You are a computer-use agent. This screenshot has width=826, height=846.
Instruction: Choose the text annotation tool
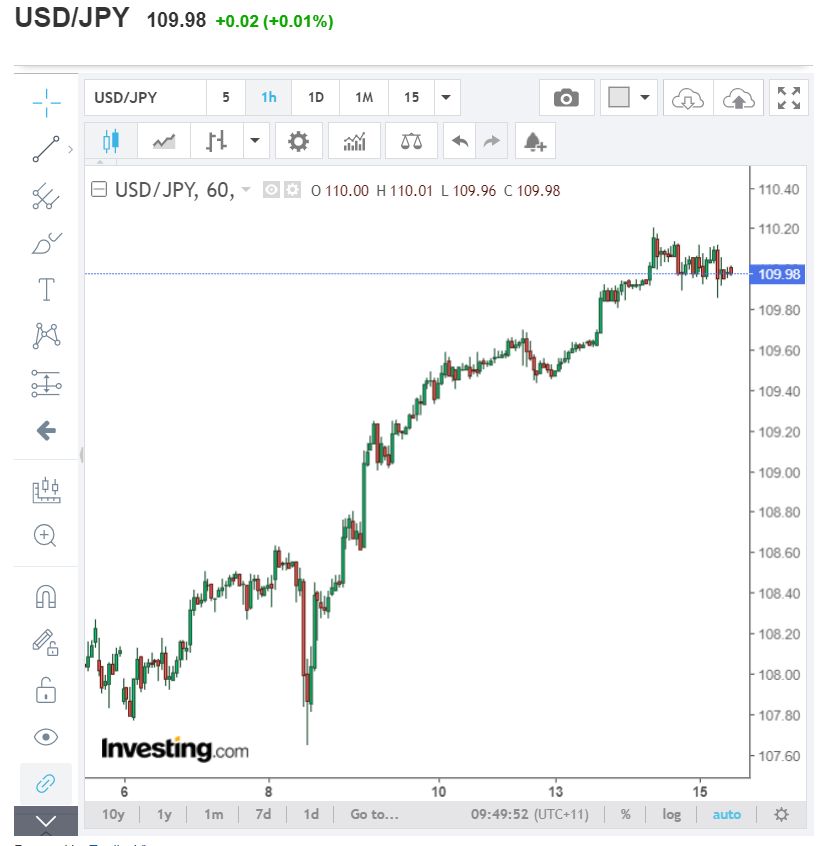point(46,289)
